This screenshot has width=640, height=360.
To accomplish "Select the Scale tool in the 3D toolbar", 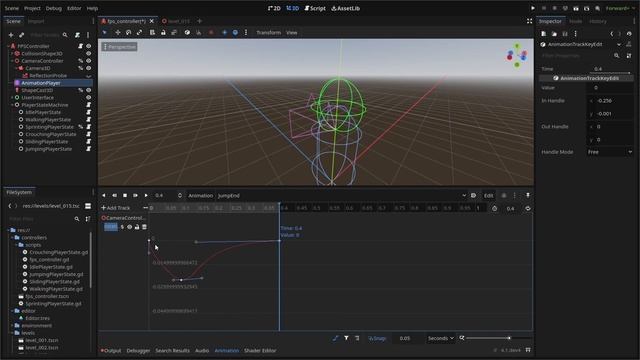I will pos(139,32).
